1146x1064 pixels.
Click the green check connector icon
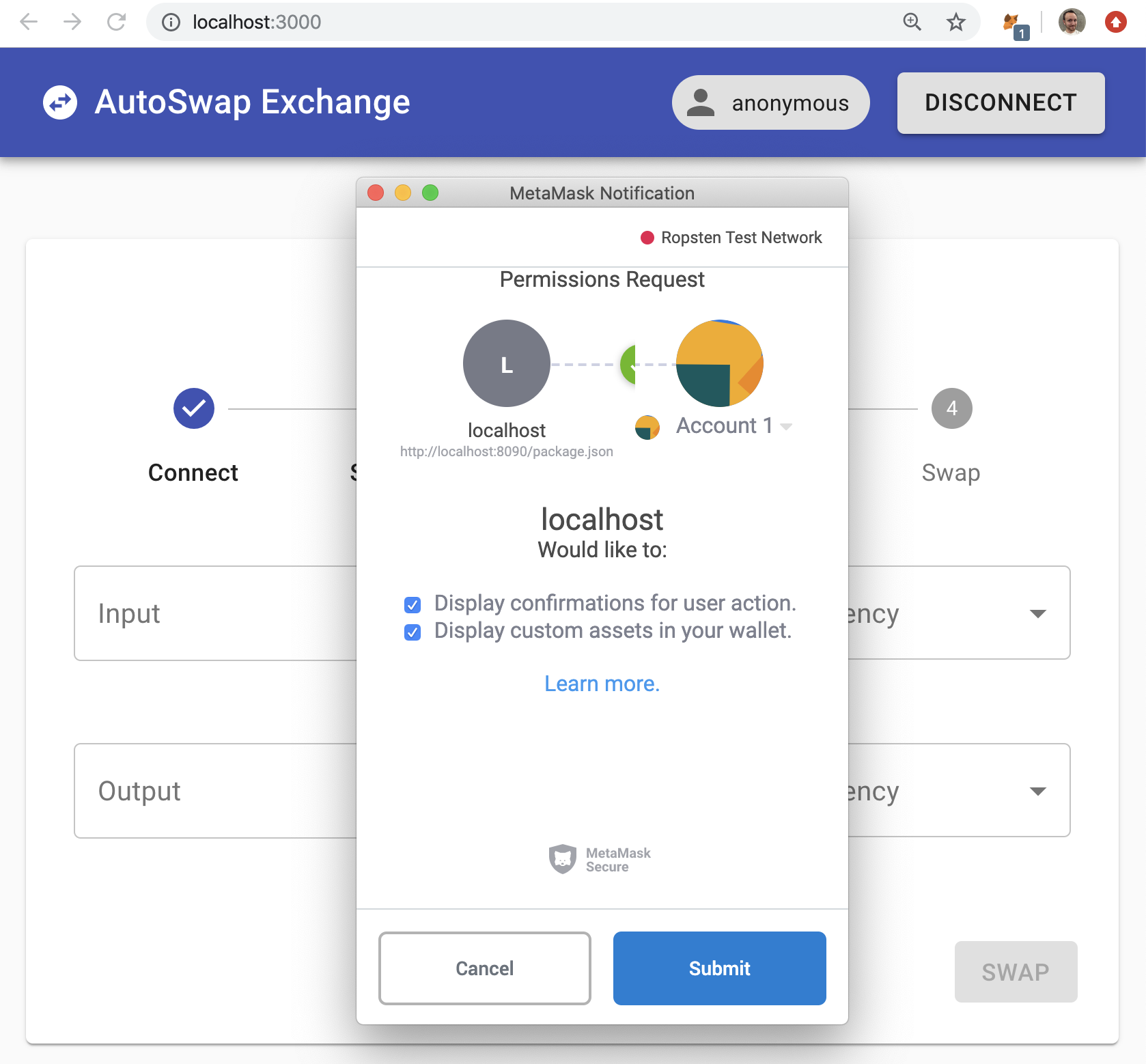pos(628,364)
